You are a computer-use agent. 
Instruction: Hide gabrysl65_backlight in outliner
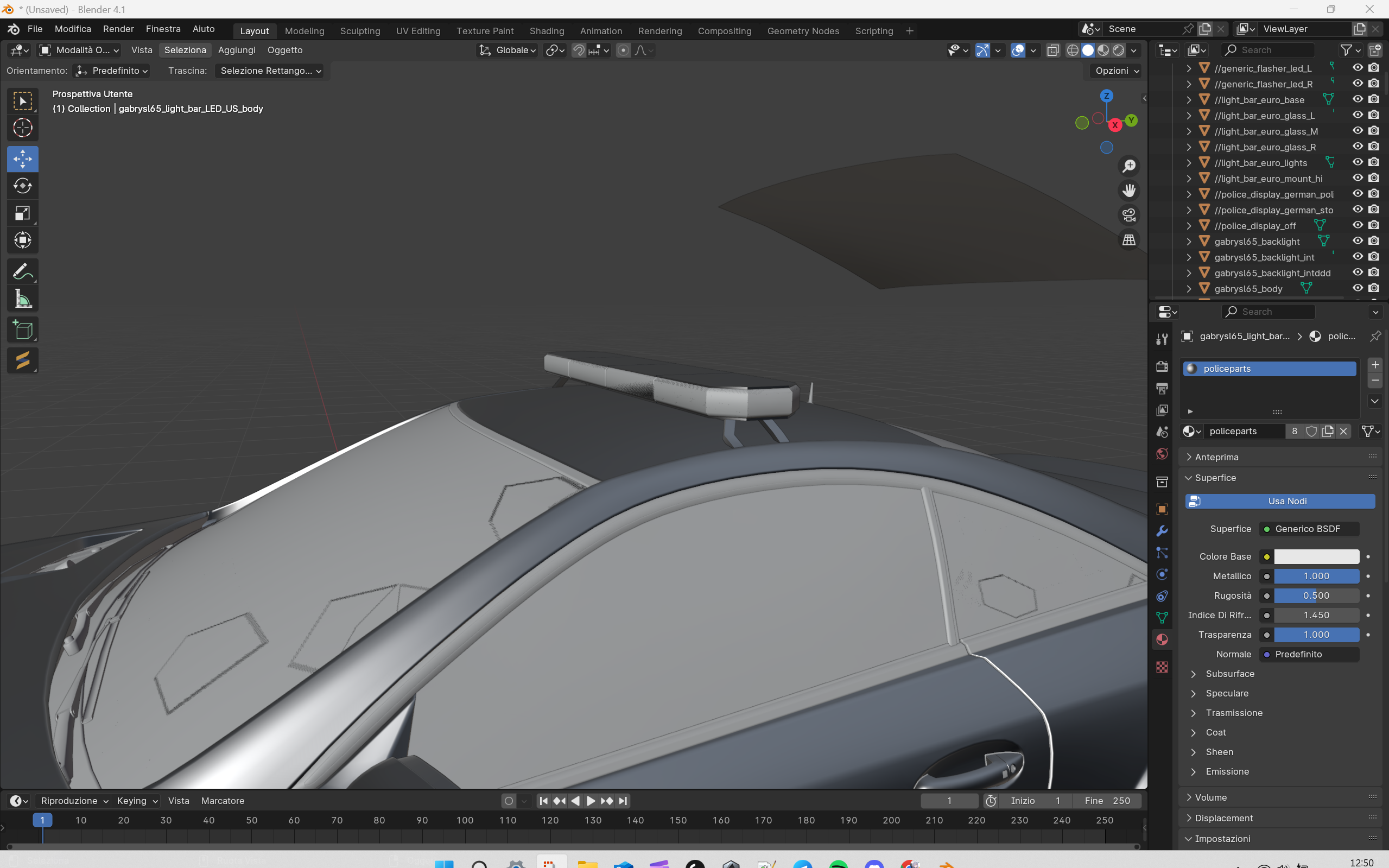[1358, 241]
